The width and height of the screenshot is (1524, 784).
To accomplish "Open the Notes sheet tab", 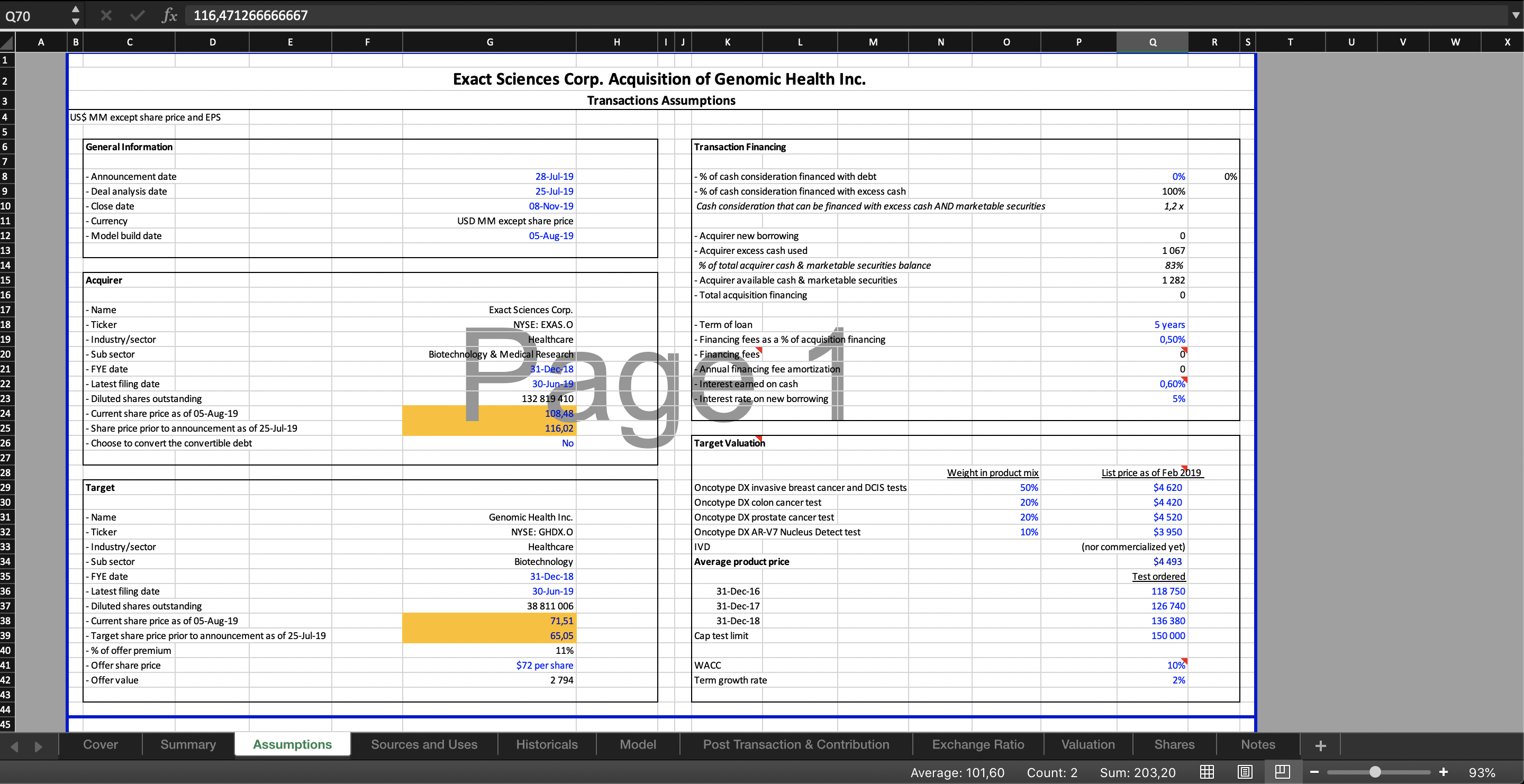I will click(1258, 744).
